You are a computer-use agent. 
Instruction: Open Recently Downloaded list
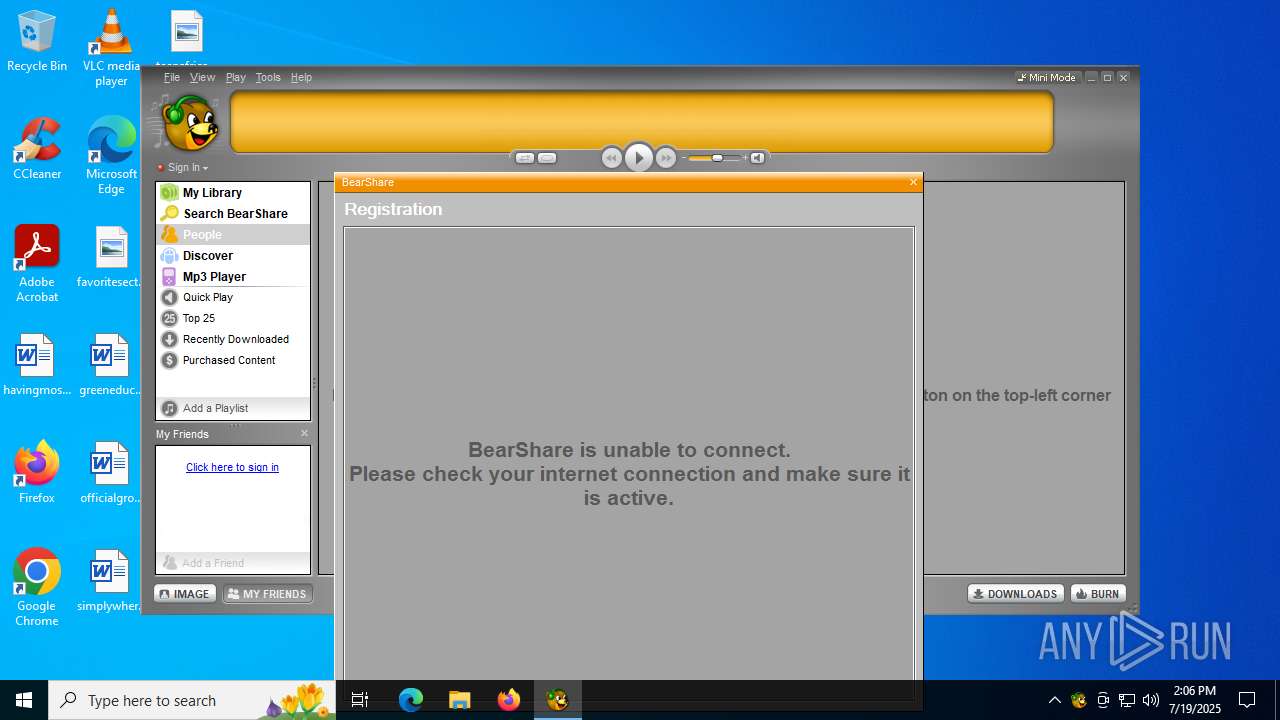[x=233, y=339]
